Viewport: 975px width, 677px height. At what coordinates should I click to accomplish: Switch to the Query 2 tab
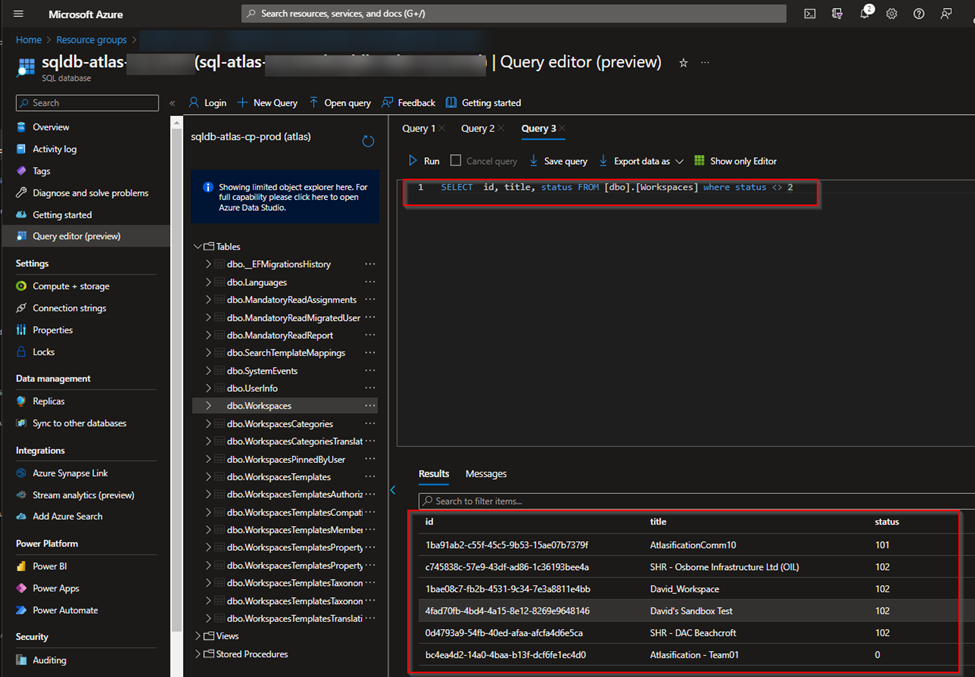tap(477, 128)
